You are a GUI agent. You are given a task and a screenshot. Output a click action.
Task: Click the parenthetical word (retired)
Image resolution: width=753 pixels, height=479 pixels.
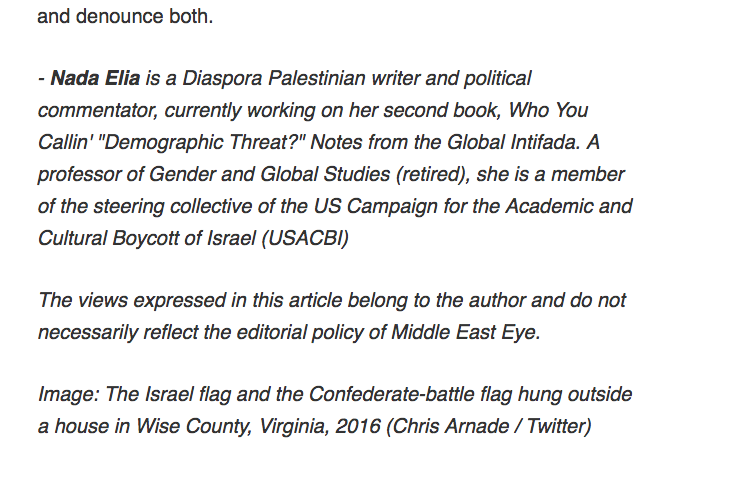pos(433,174)
